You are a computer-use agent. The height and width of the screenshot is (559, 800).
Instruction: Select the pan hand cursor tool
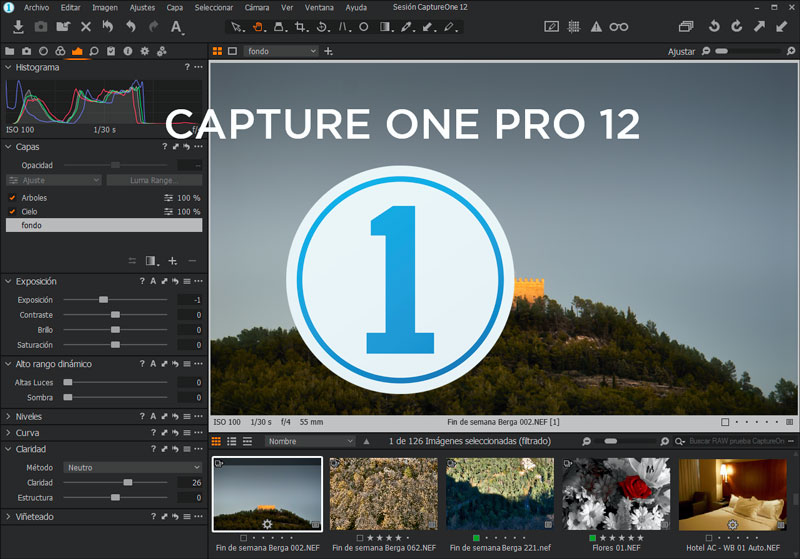[x=258, y=27]
